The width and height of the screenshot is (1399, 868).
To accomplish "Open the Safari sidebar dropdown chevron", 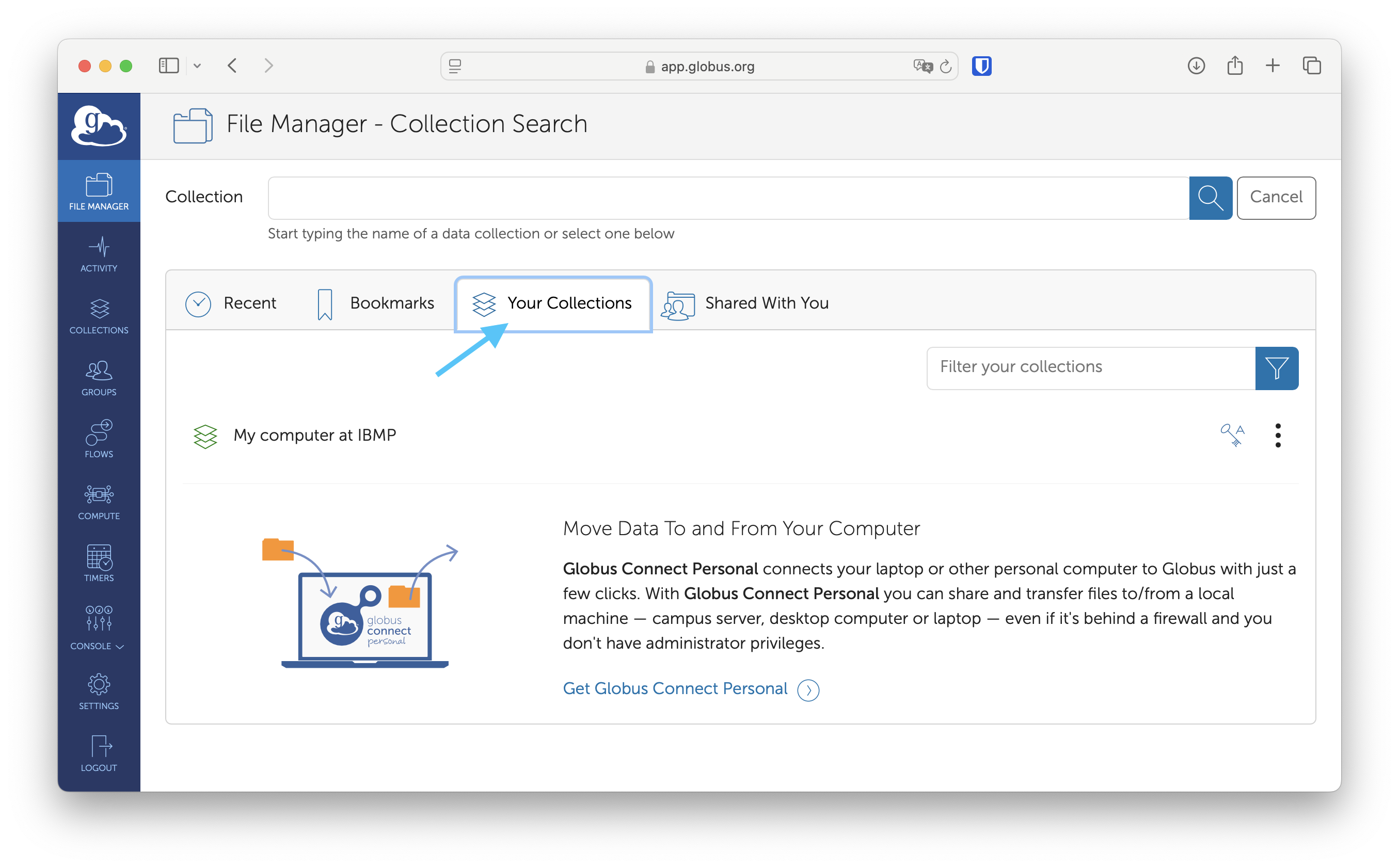I will coord(197,66).
